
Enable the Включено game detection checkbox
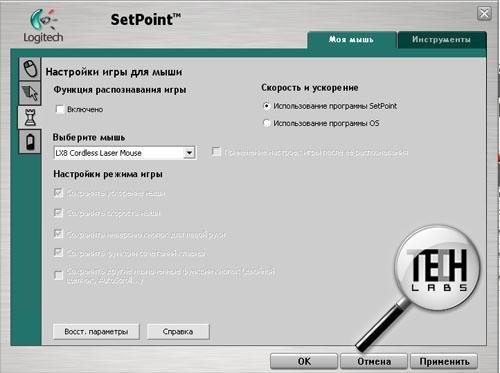[60, 109]
